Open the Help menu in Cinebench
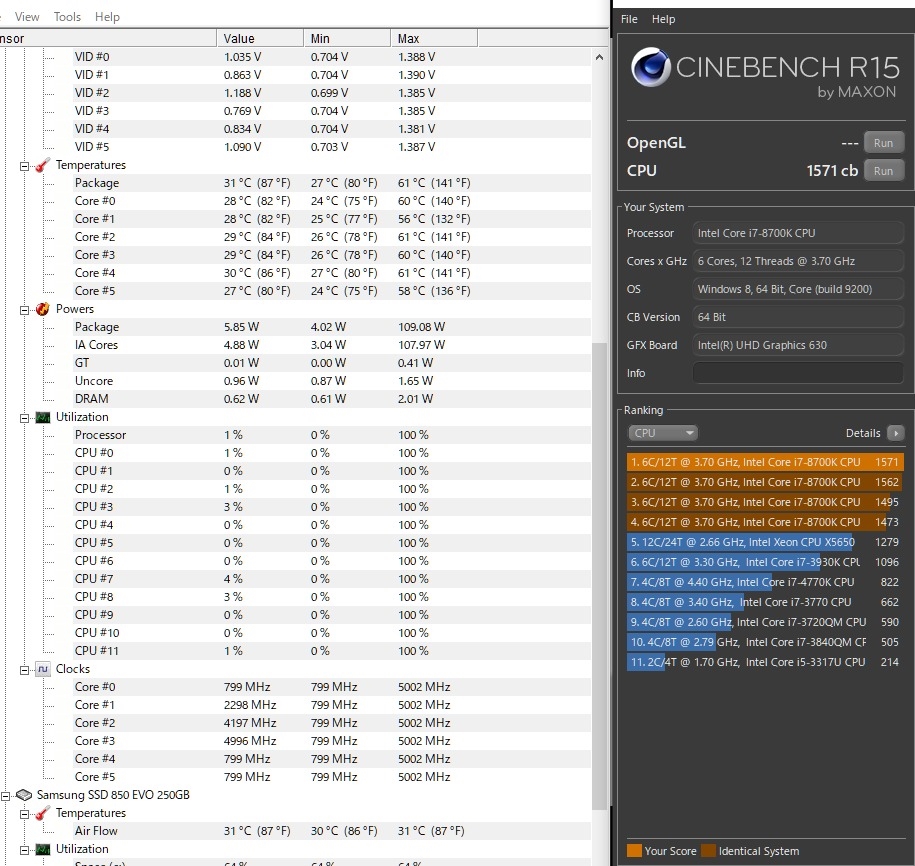 click(663, 19)
